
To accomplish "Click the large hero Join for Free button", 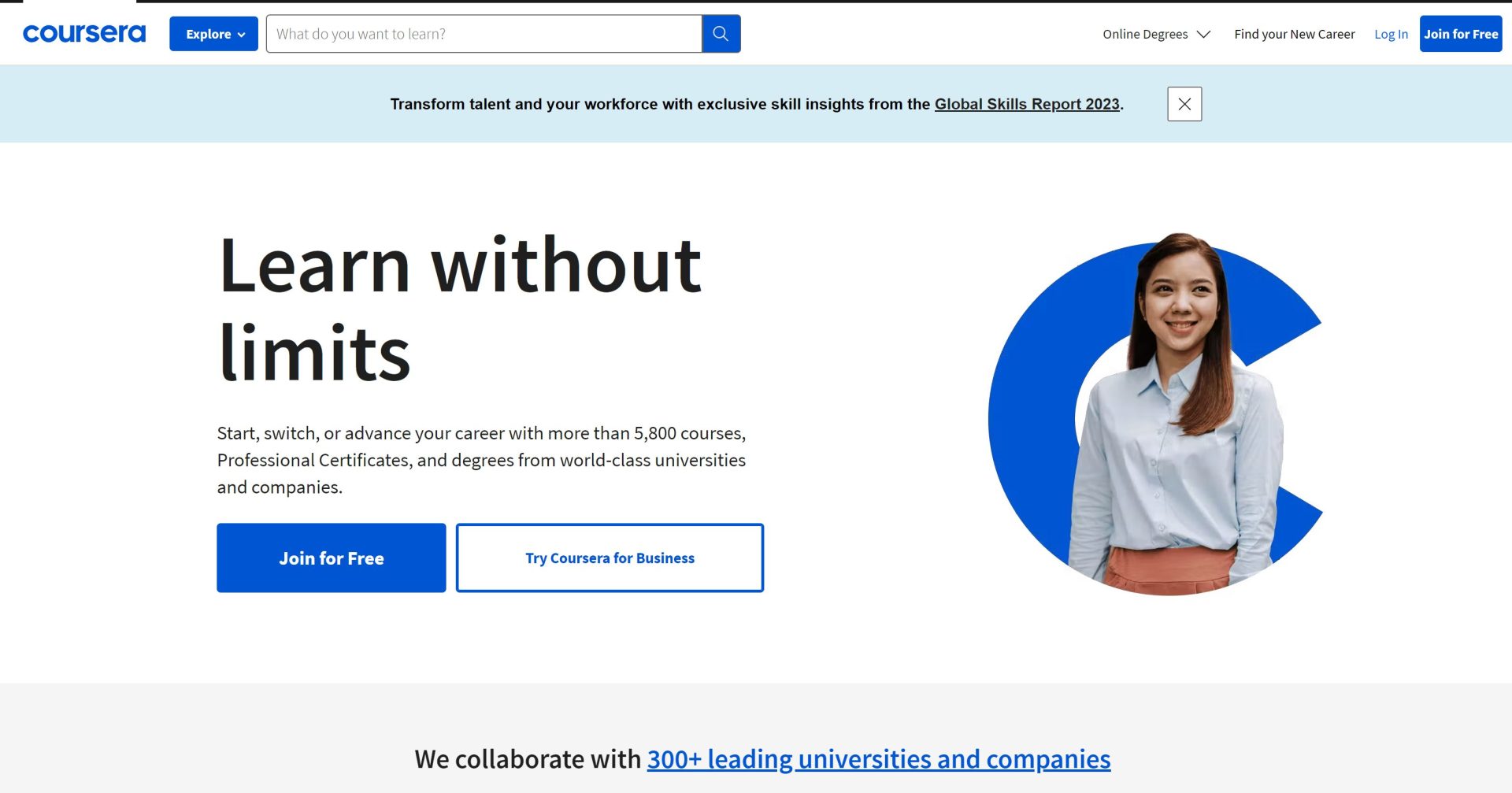I will coord(331,558).
